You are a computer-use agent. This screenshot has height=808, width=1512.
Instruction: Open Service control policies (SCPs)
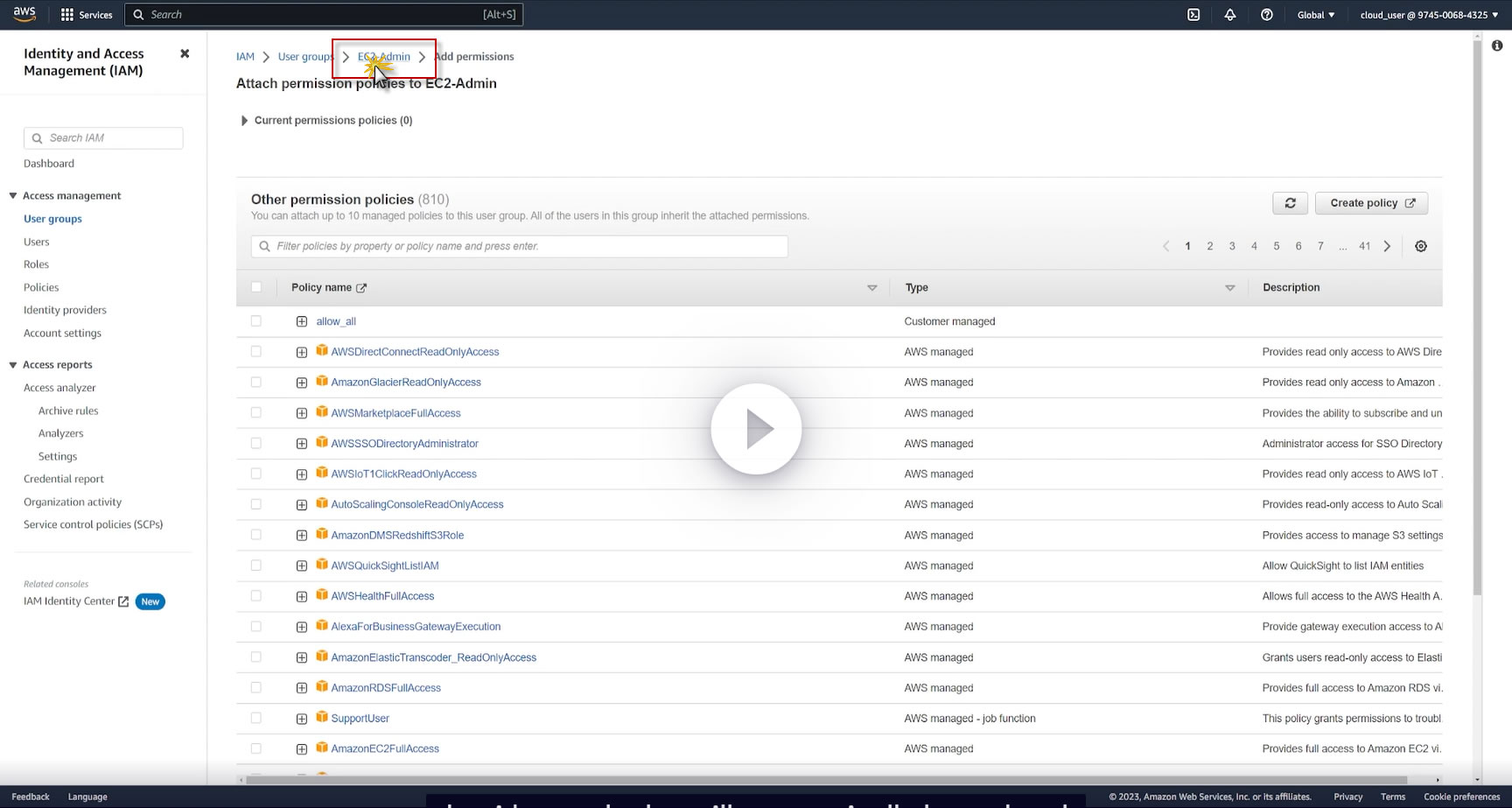click(x=93, y=524)
